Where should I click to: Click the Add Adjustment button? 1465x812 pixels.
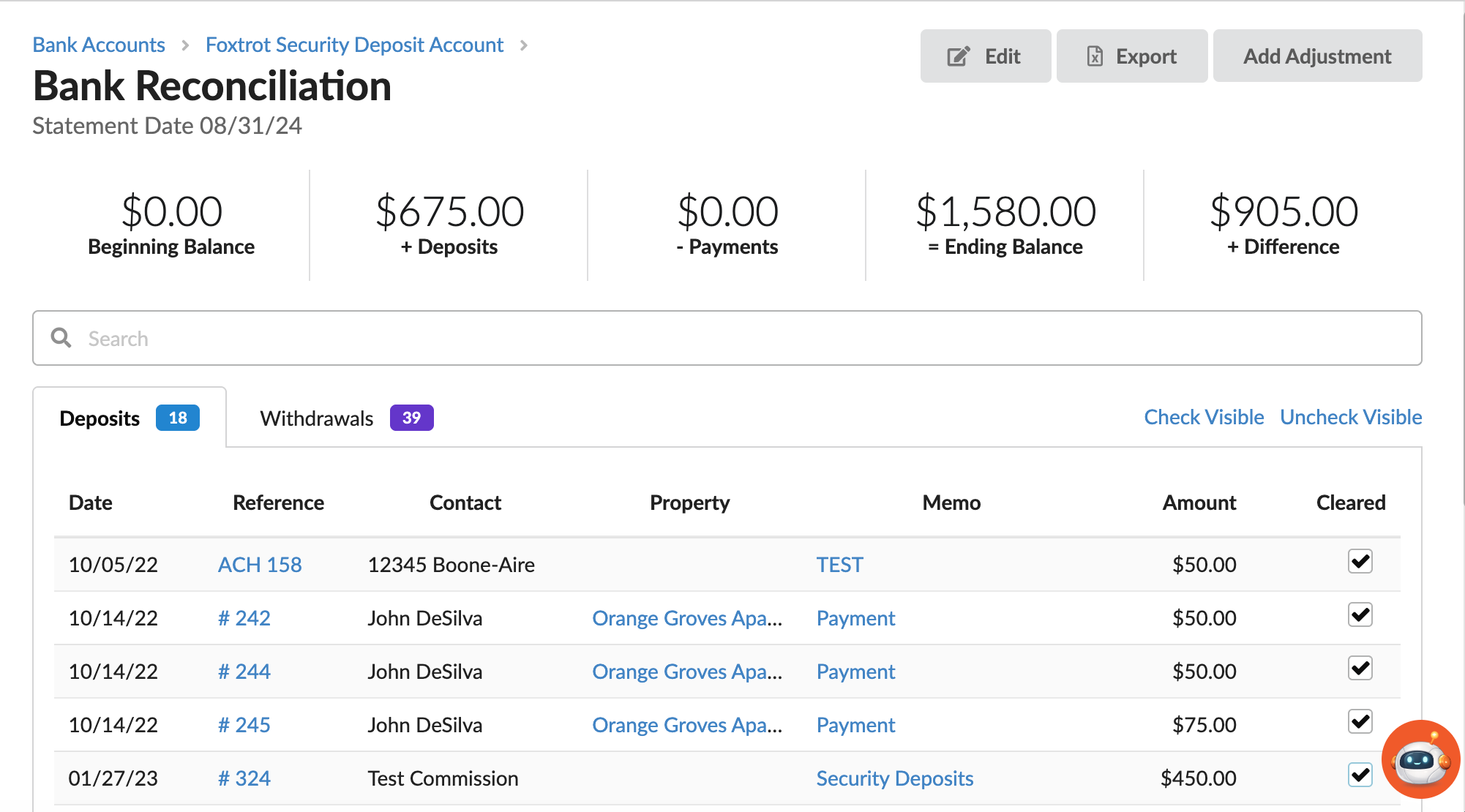(1317, 56)
